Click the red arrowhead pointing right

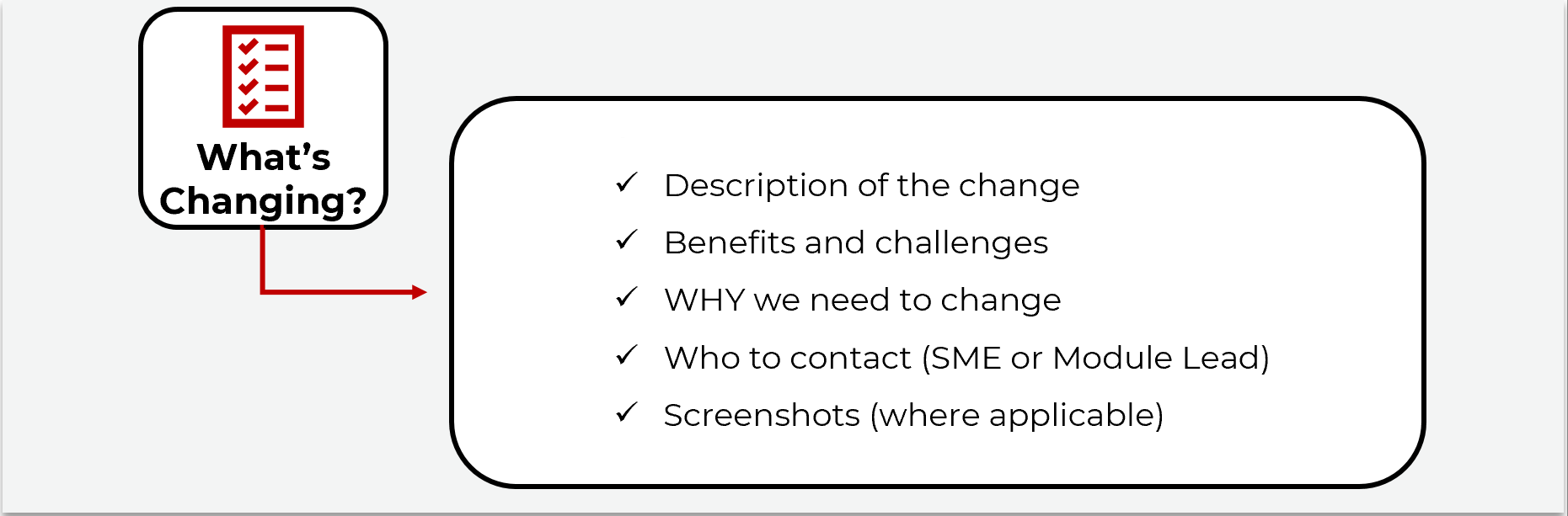[x=419, y=292]
